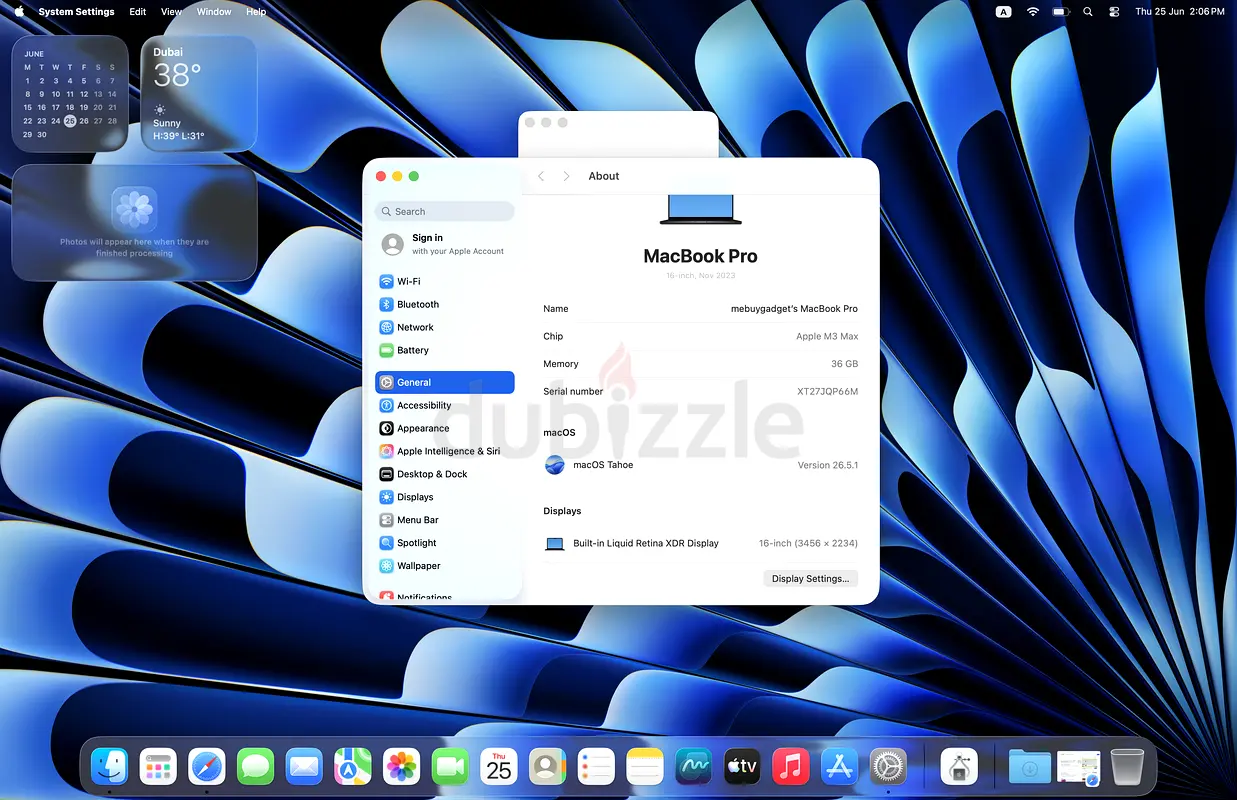
Task: Open the System Settings menu in the menu bar
Action: click(x=76, y=12)
